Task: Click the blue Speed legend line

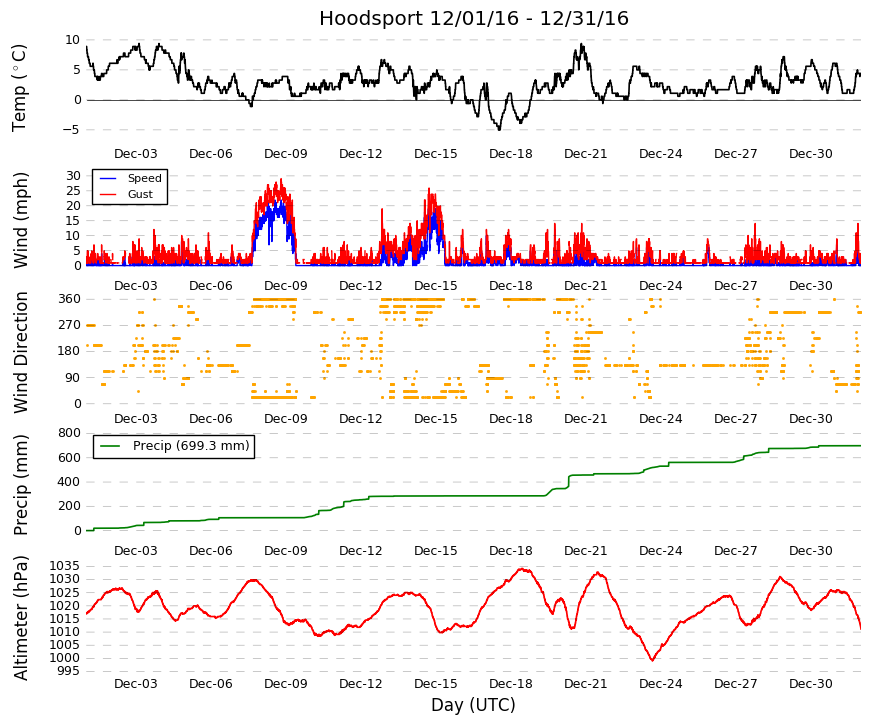Action: tap(108, 178)
